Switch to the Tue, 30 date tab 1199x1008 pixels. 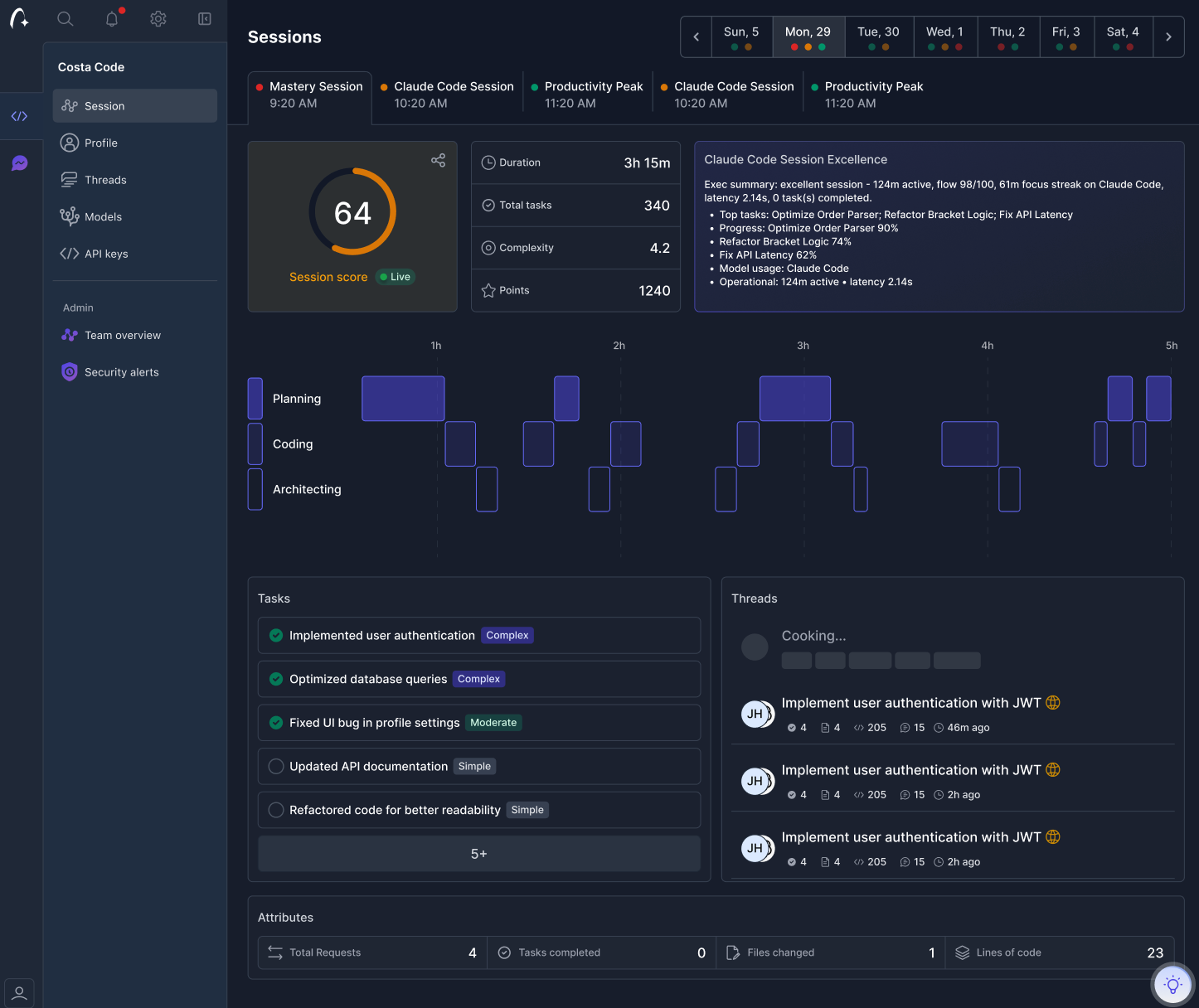tap(879, 36)
